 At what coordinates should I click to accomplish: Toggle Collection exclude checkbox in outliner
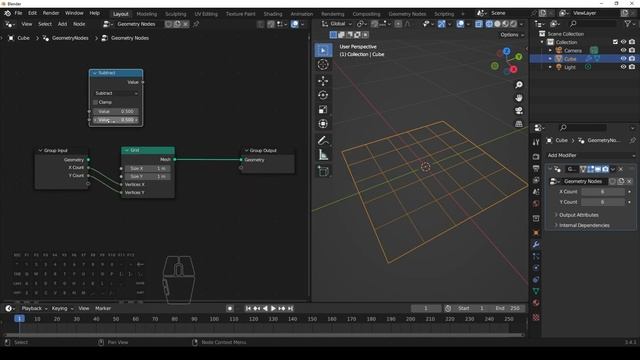[x=615, y=42]
